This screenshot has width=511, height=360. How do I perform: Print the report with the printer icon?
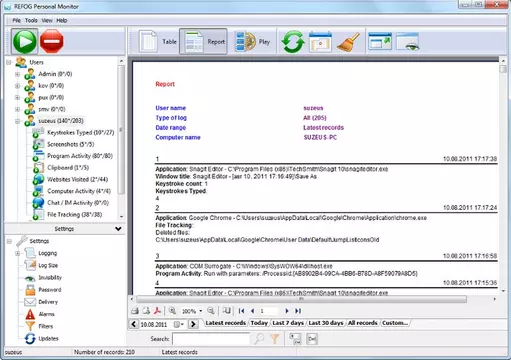click(135, 311)
